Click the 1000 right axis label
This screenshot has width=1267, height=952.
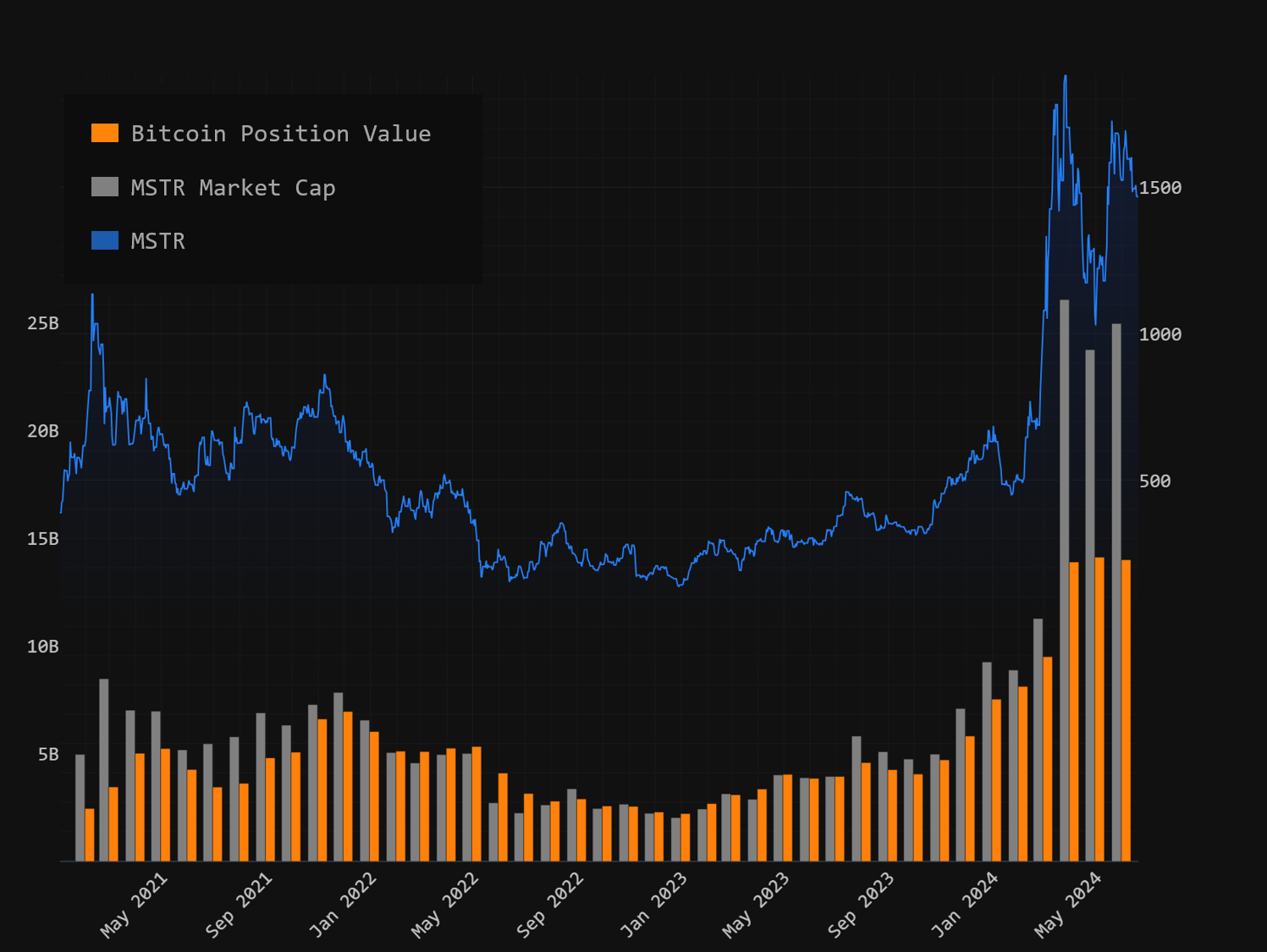tap(1160, 334)
